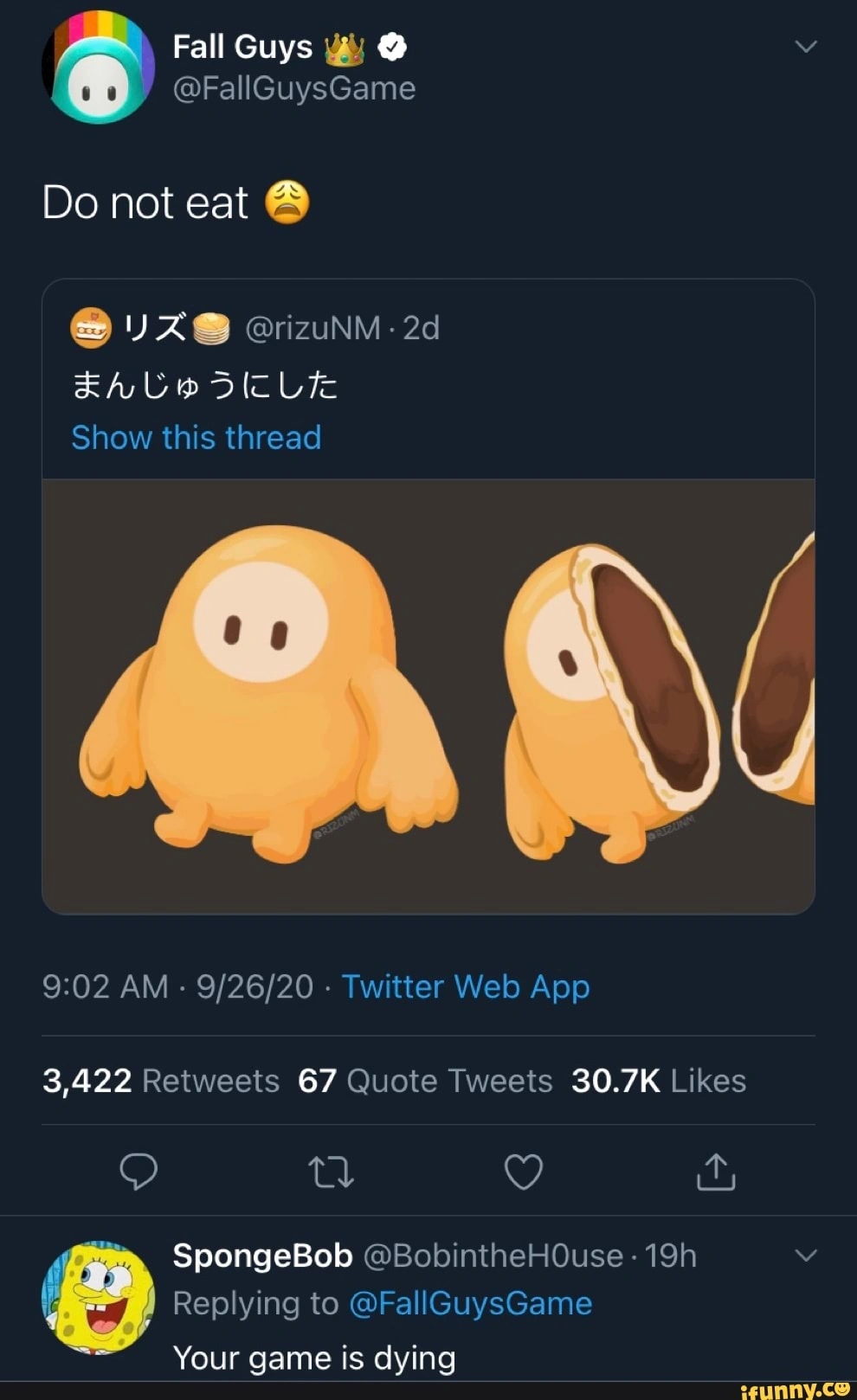
Task: Open SpongeBob's profile picture
Action: [98, 1297]
